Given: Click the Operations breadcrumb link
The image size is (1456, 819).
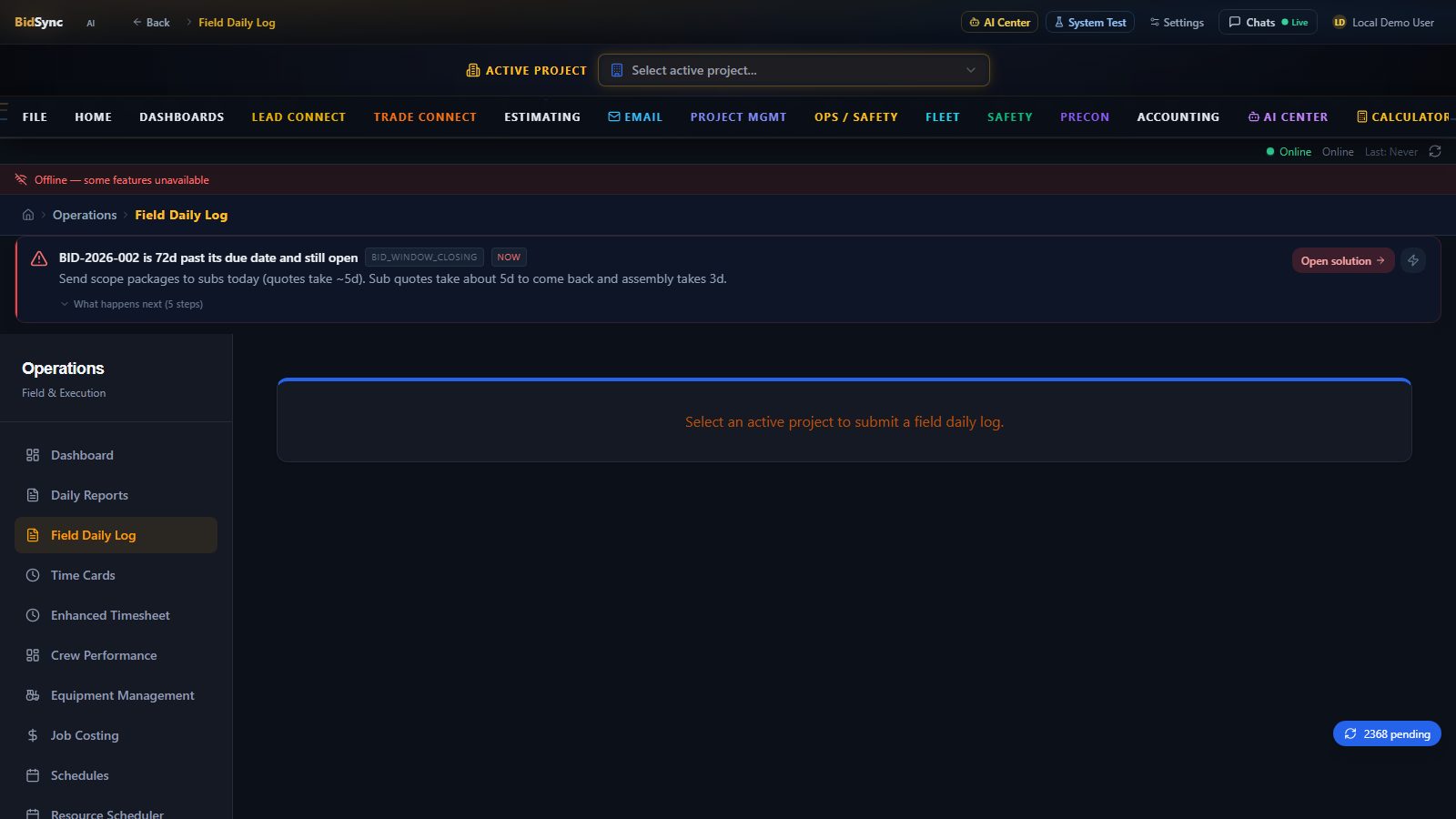Looking at the screenshot, I should [85, 215].
